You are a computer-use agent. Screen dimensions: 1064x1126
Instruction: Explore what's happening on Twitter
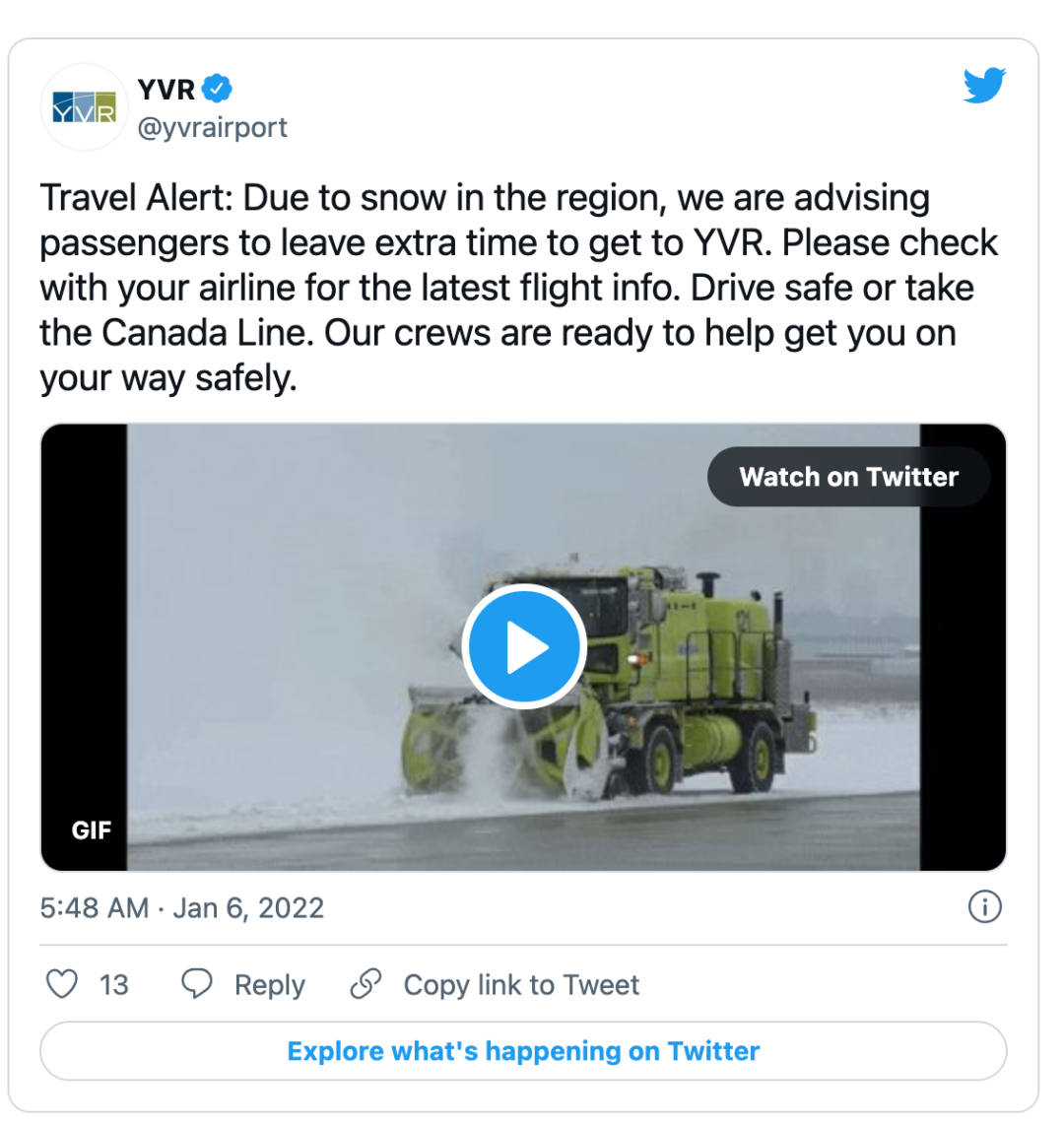click(523, 1051)
